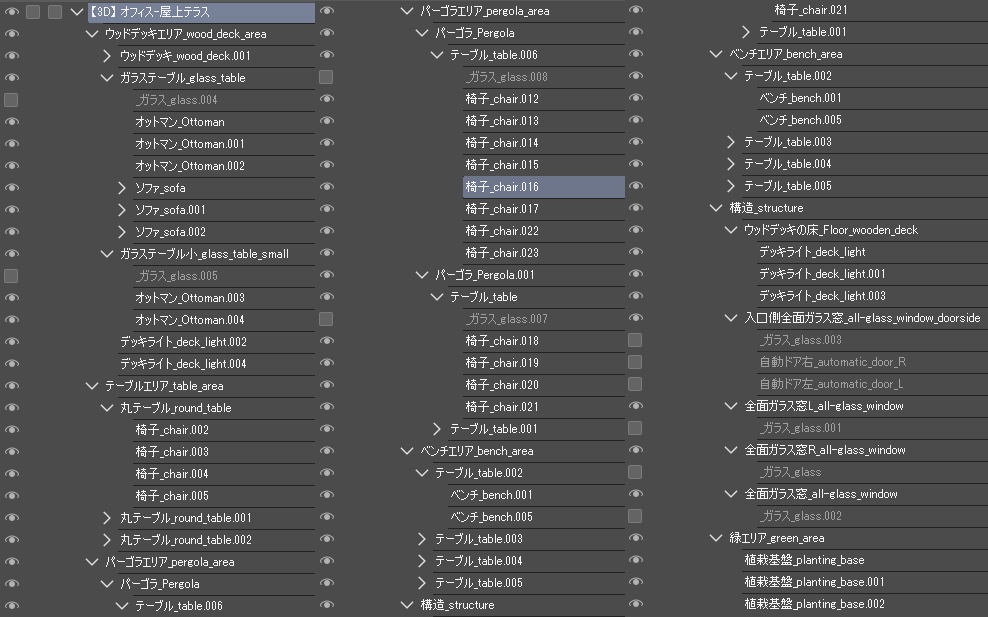Enable visibility box for ガラス_glass.008

(326, 77)
